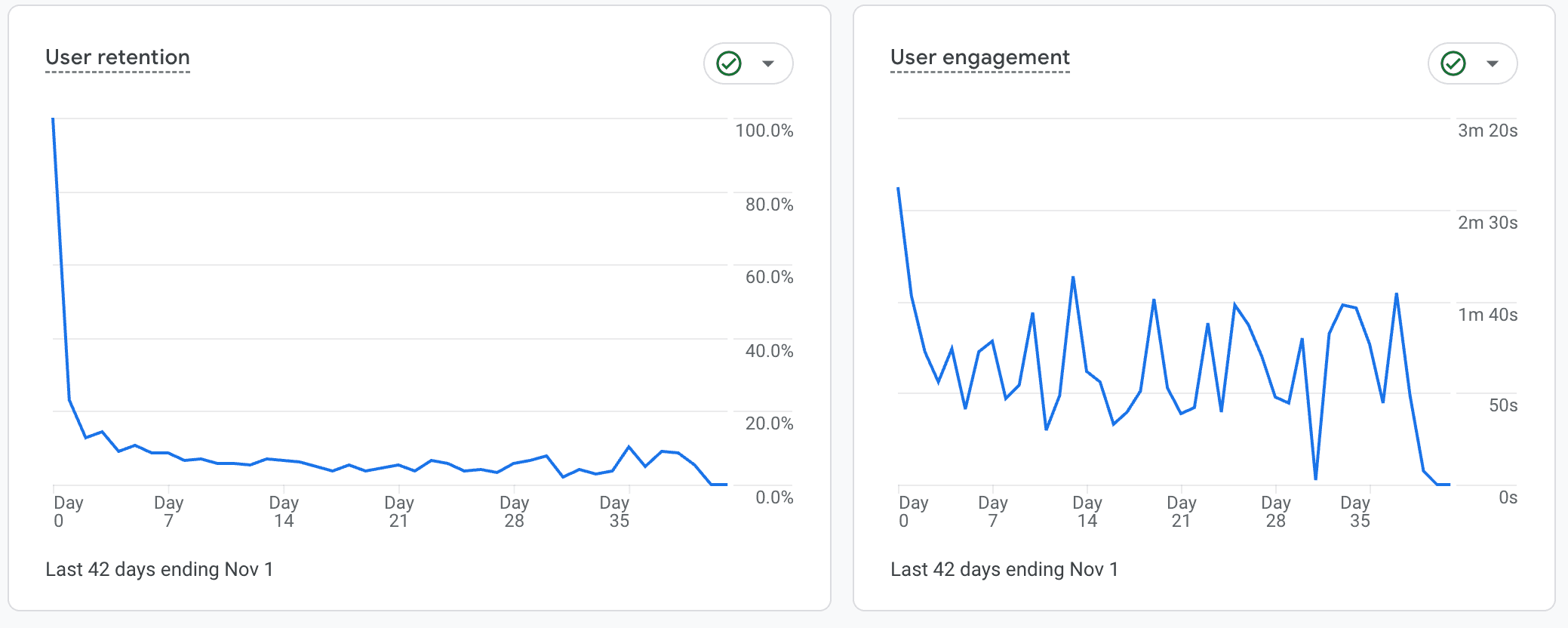This screenshot has width=1568, height=628.
Task: Click the 20.0% gridline label on retention chart
Action: pos(769,423)
